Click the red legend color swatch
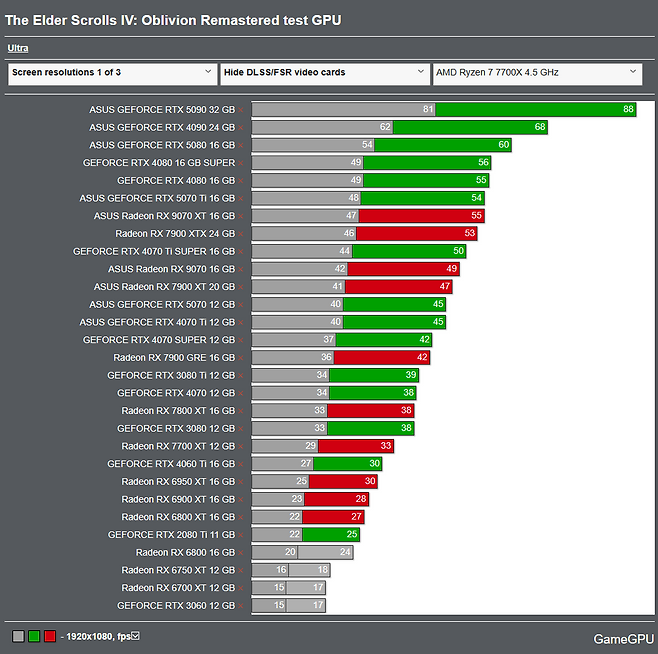Image resolution: width=658 pixels, height=654 pixels. pos(49,636)
